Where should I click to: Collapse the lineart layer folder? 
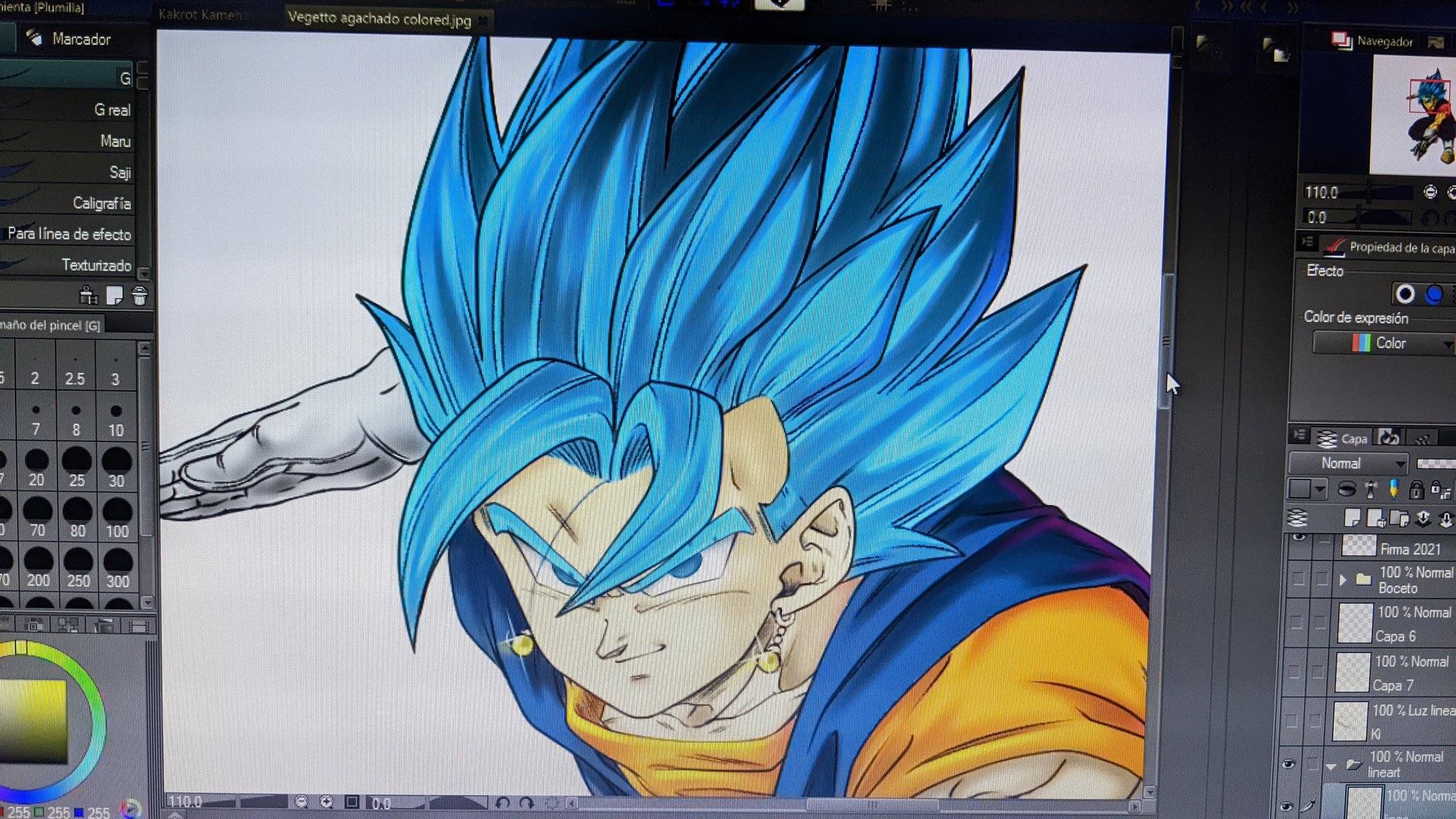coord(1331,766)
